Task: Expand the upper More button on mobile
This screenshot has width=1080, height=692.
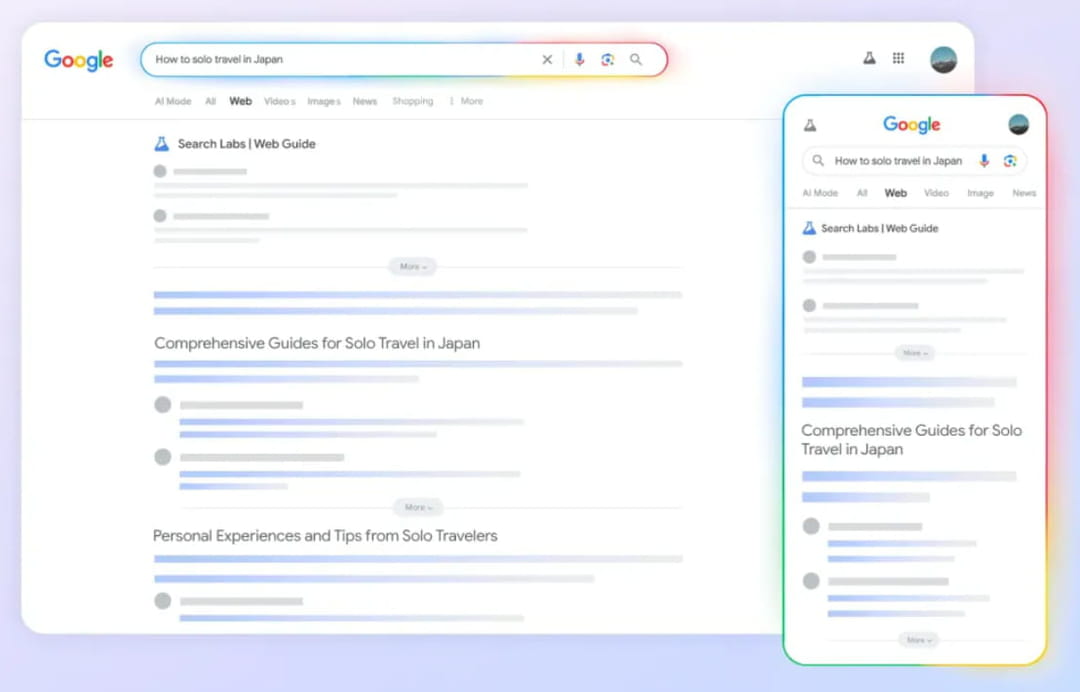Action: (915, 353)
